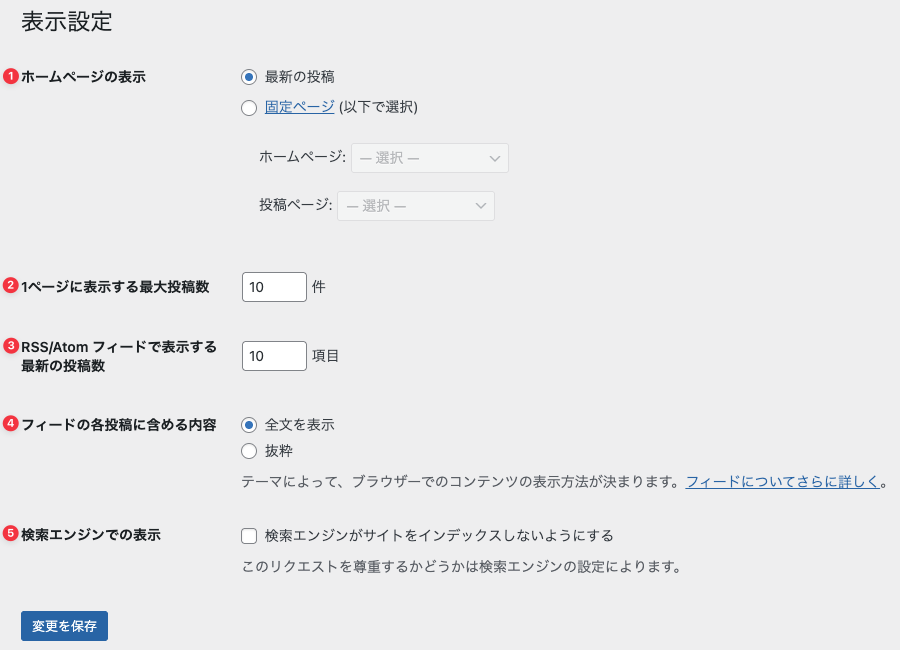Click the red number 4 badge
The image size is (900, 650).
pyautogui.click(x=11, y=424)
